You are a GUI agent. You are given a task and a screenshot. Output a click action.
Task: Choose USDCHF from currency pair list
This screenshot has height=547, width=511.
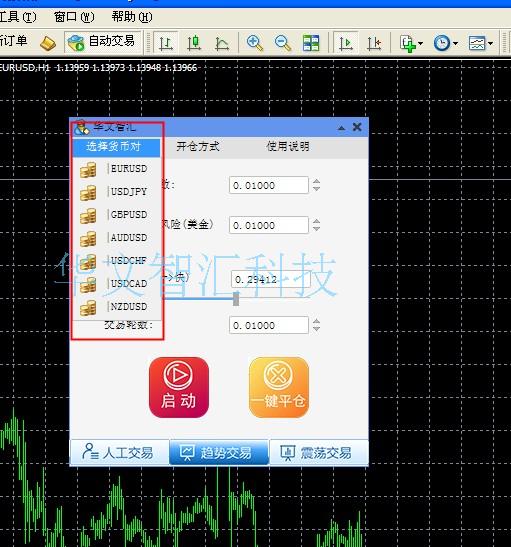click(x=117, y=261)
